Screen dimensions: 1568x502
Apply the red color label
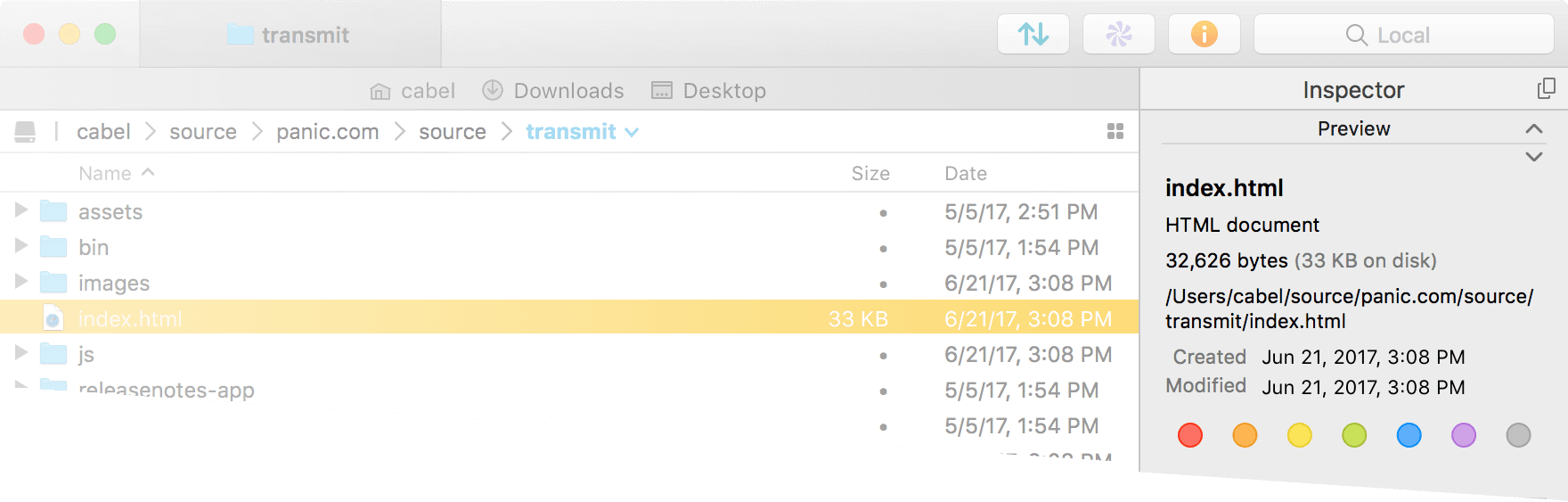click(x=1190, y=435)
